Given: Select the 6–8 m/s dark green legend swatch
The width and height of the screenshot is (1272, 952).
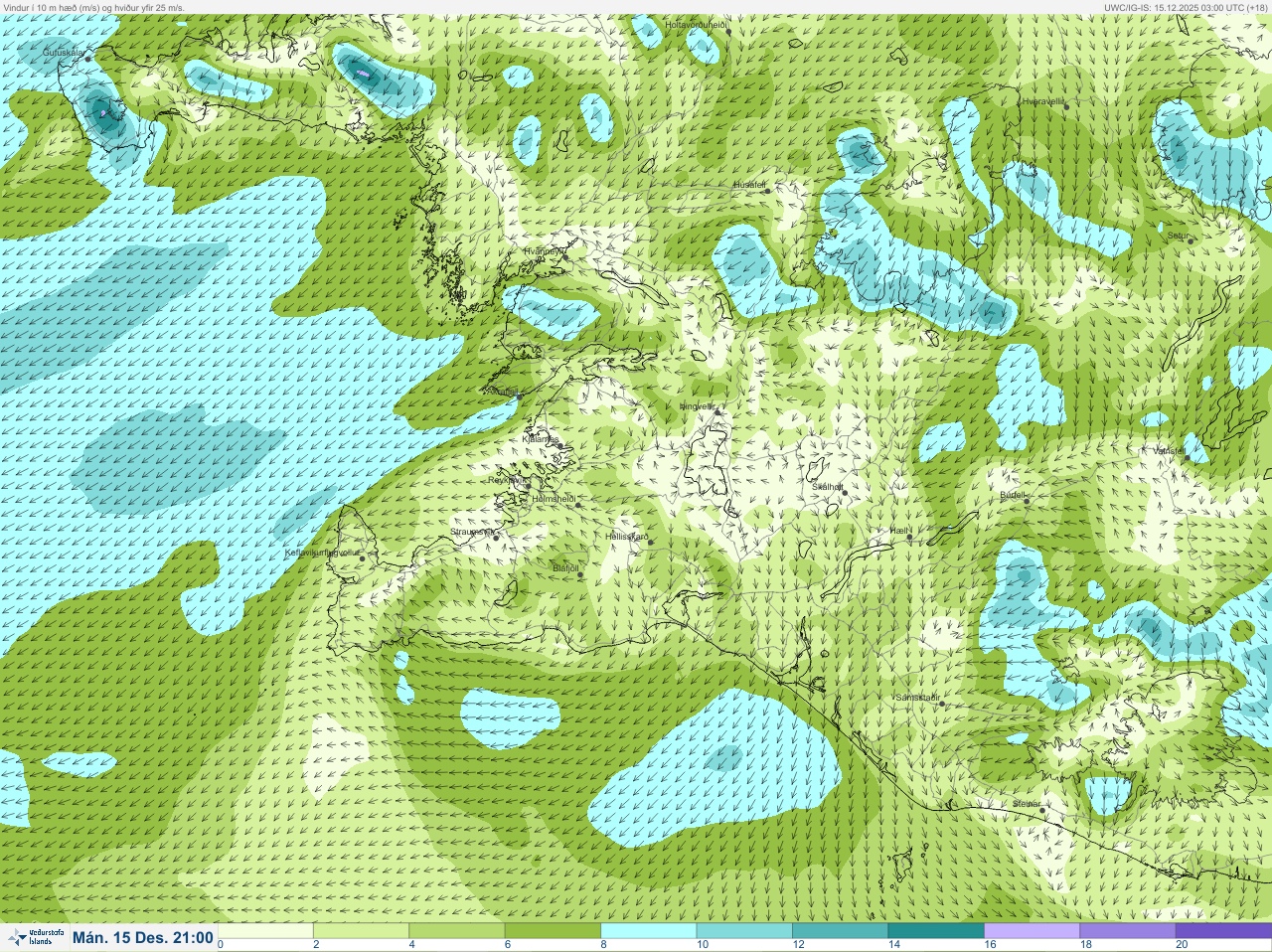Looking at the screenshot, I should (x=553, y=931).
